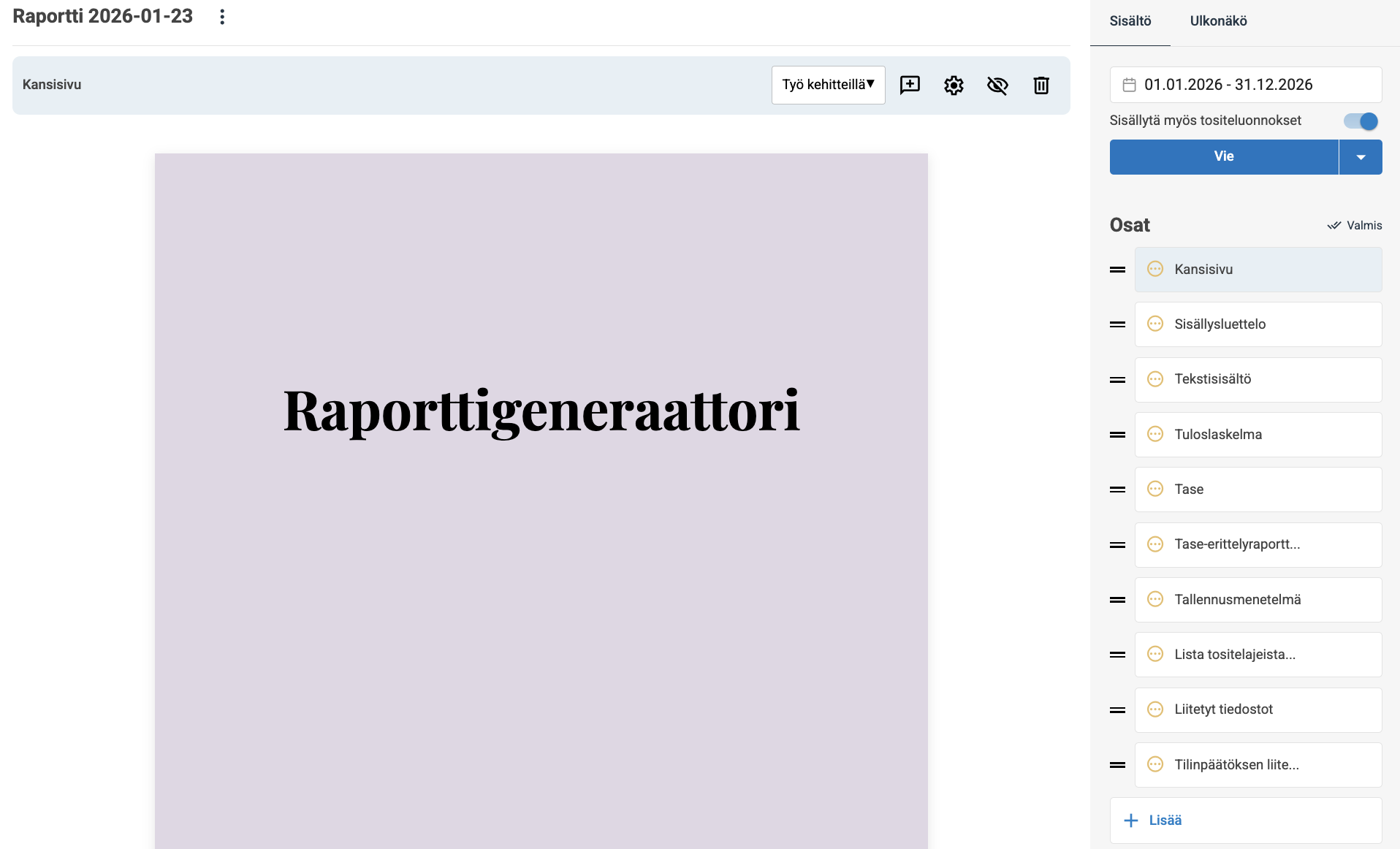Screen dimensions: 1400x849
Task: Open the three-dot menu beside the report title
Action: pyautogui.click(x=222, y=17)
